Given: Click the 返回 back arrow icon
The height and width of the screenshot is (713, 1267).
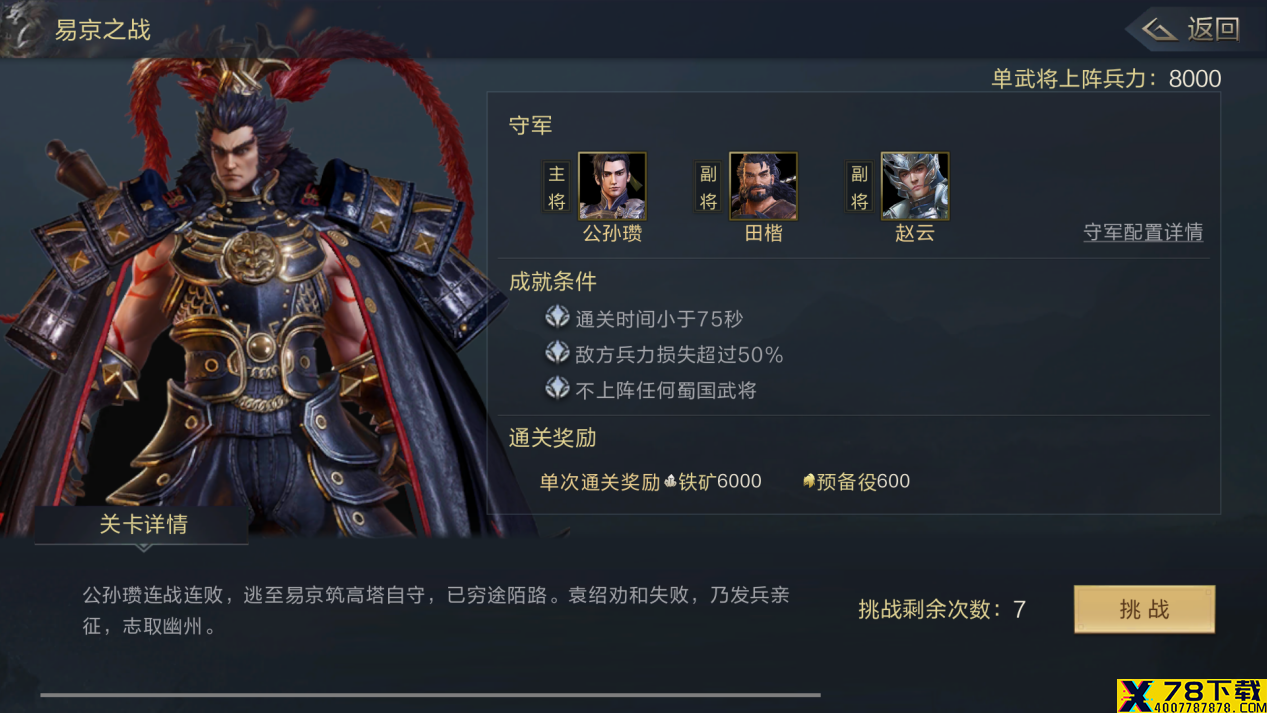Looking at the screenshot, I should (1159, 29).
